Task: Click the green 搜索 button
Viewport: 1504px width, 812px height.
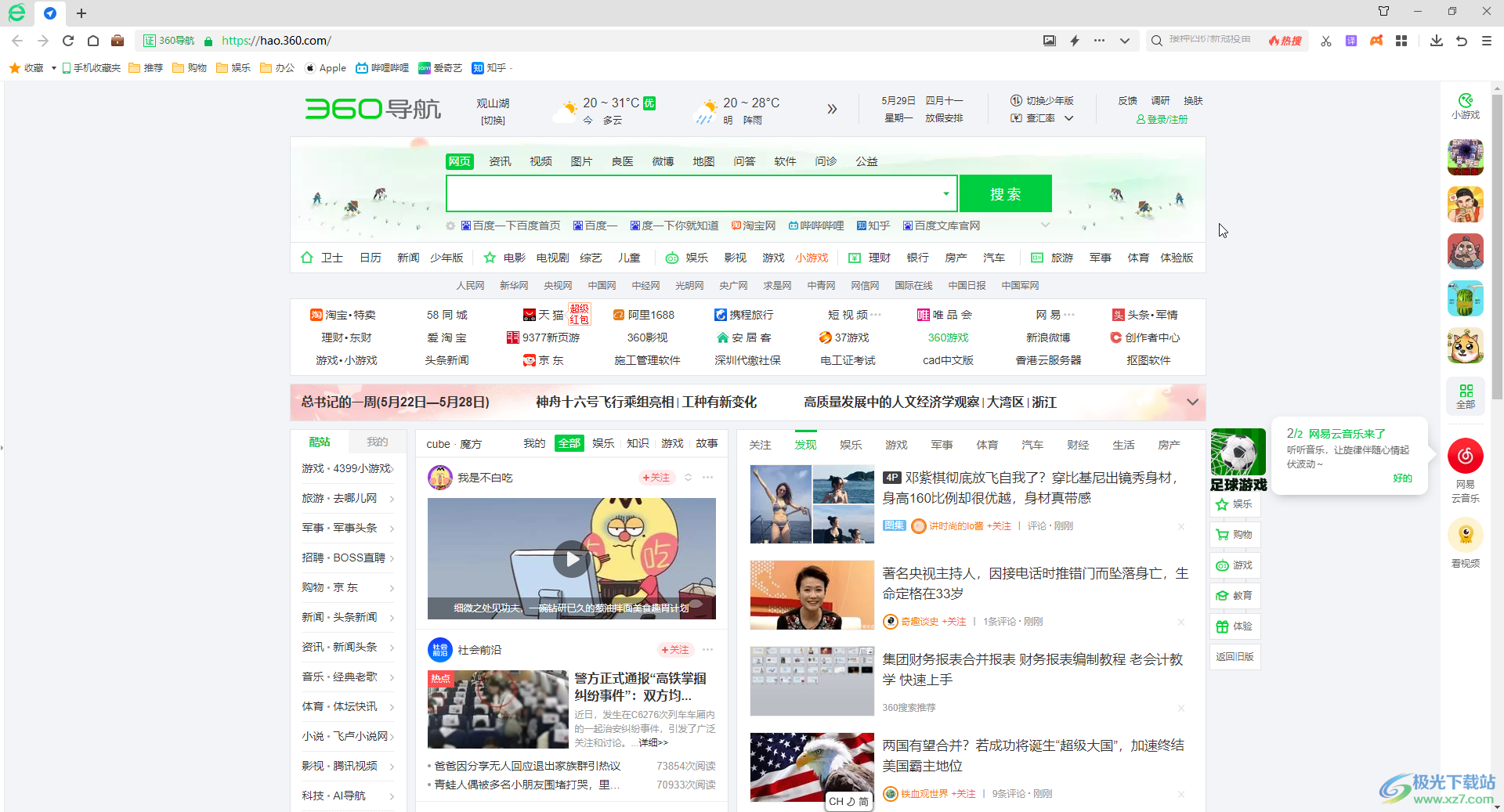Action: (x=1006, y=193)
